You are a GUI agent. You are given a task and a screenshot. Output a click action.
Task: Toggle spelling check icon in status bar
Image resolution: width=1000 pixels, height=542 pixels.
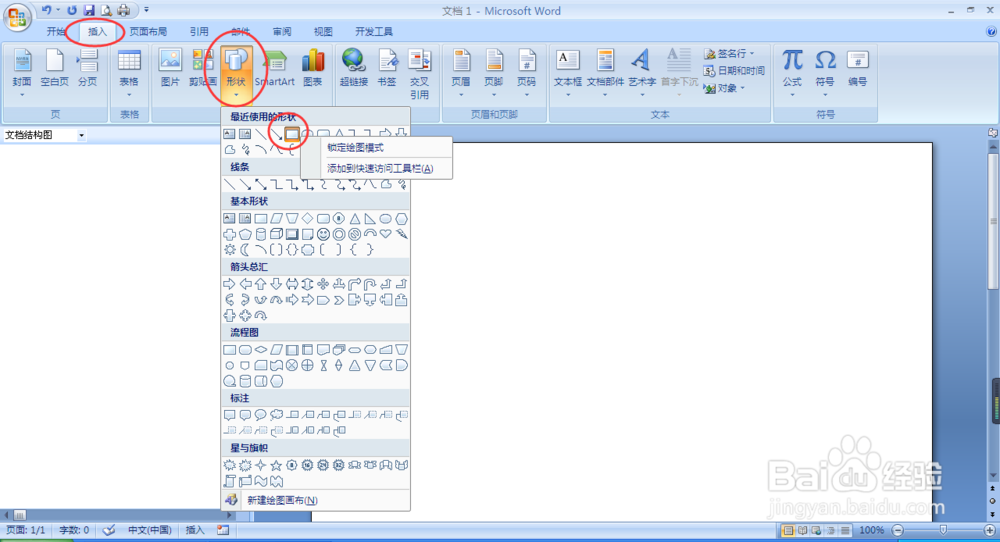tap(109, 530)
